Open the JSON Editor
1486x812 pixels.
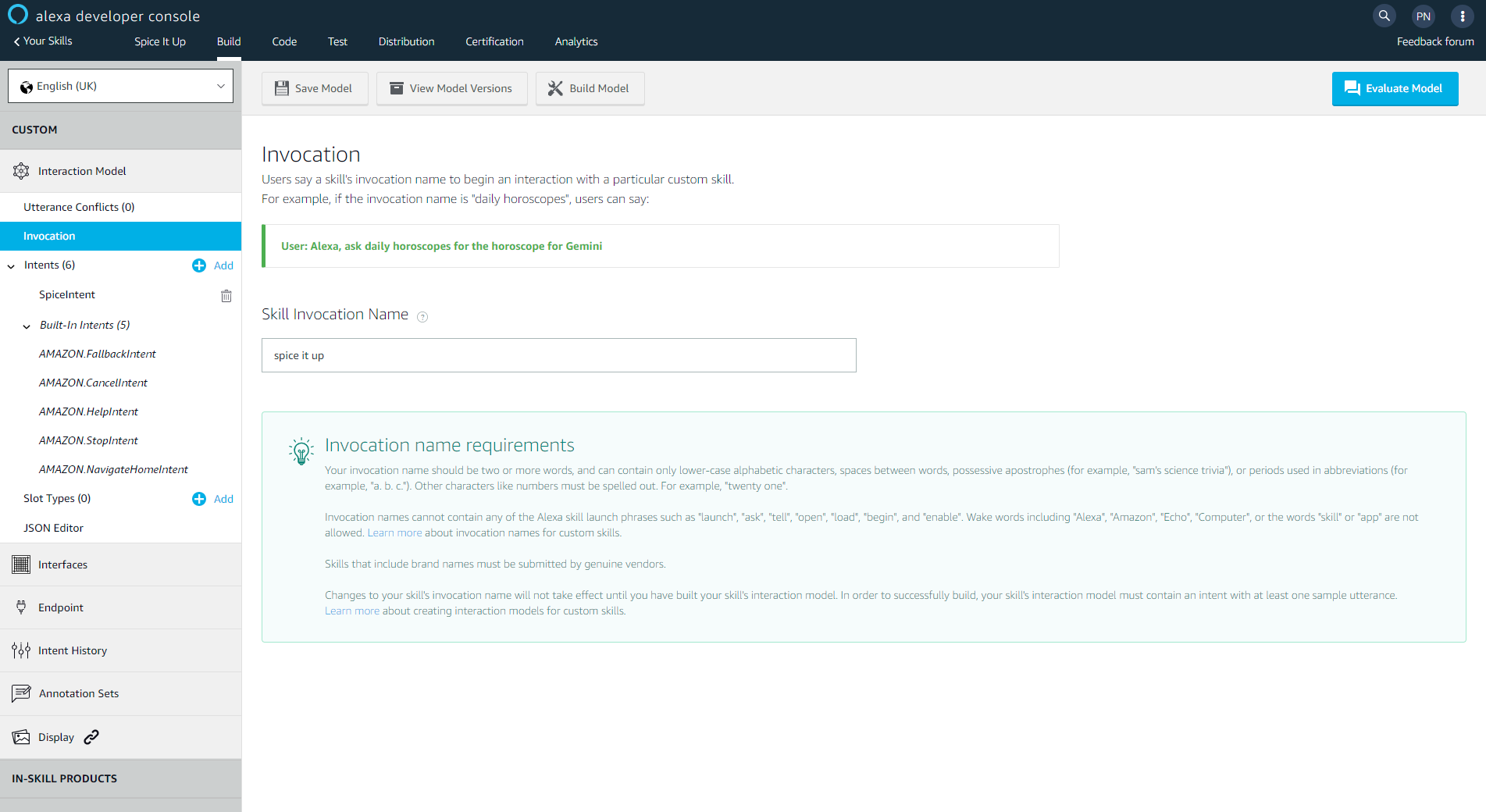coord(53,528)
